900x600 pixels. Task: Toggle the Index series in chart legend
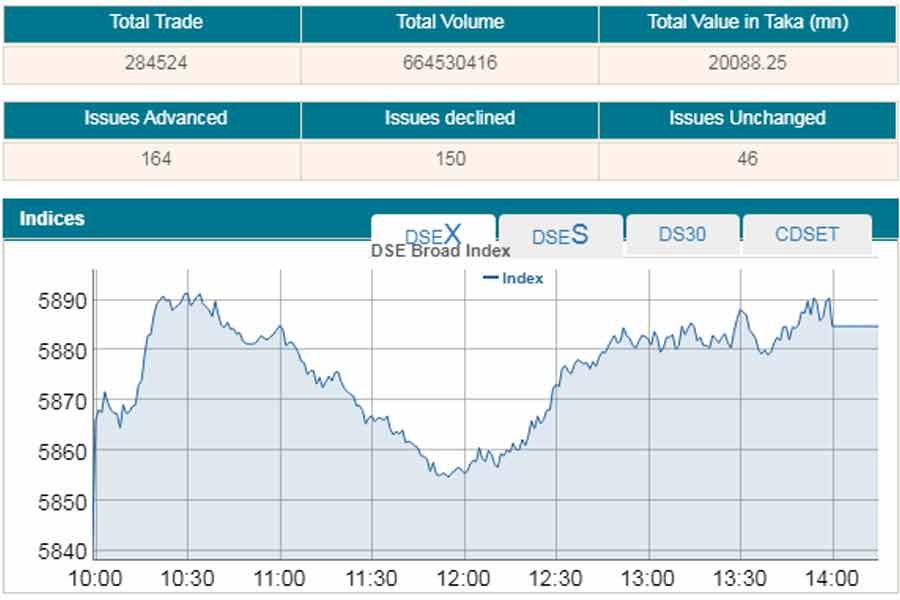(513, 278)
